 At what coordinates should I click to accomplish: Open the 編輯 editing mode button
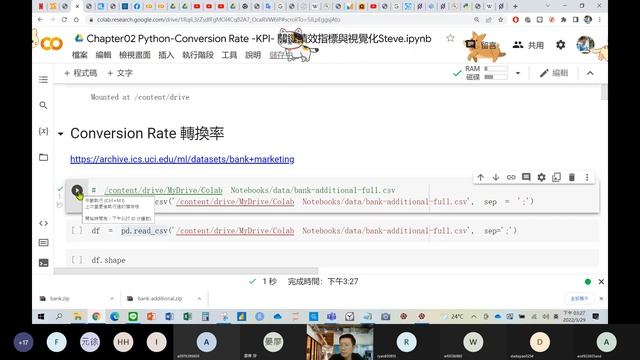(x=554, y=73)
